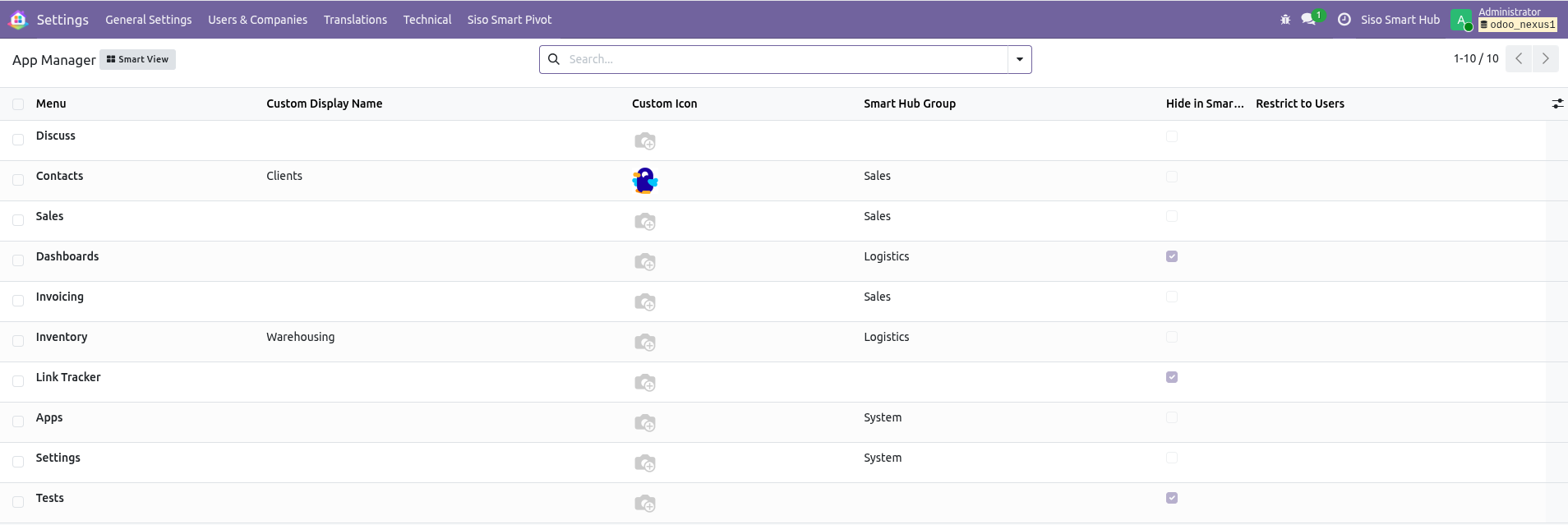
Task: Open Technical menu
Action: [x=427, y=20]
